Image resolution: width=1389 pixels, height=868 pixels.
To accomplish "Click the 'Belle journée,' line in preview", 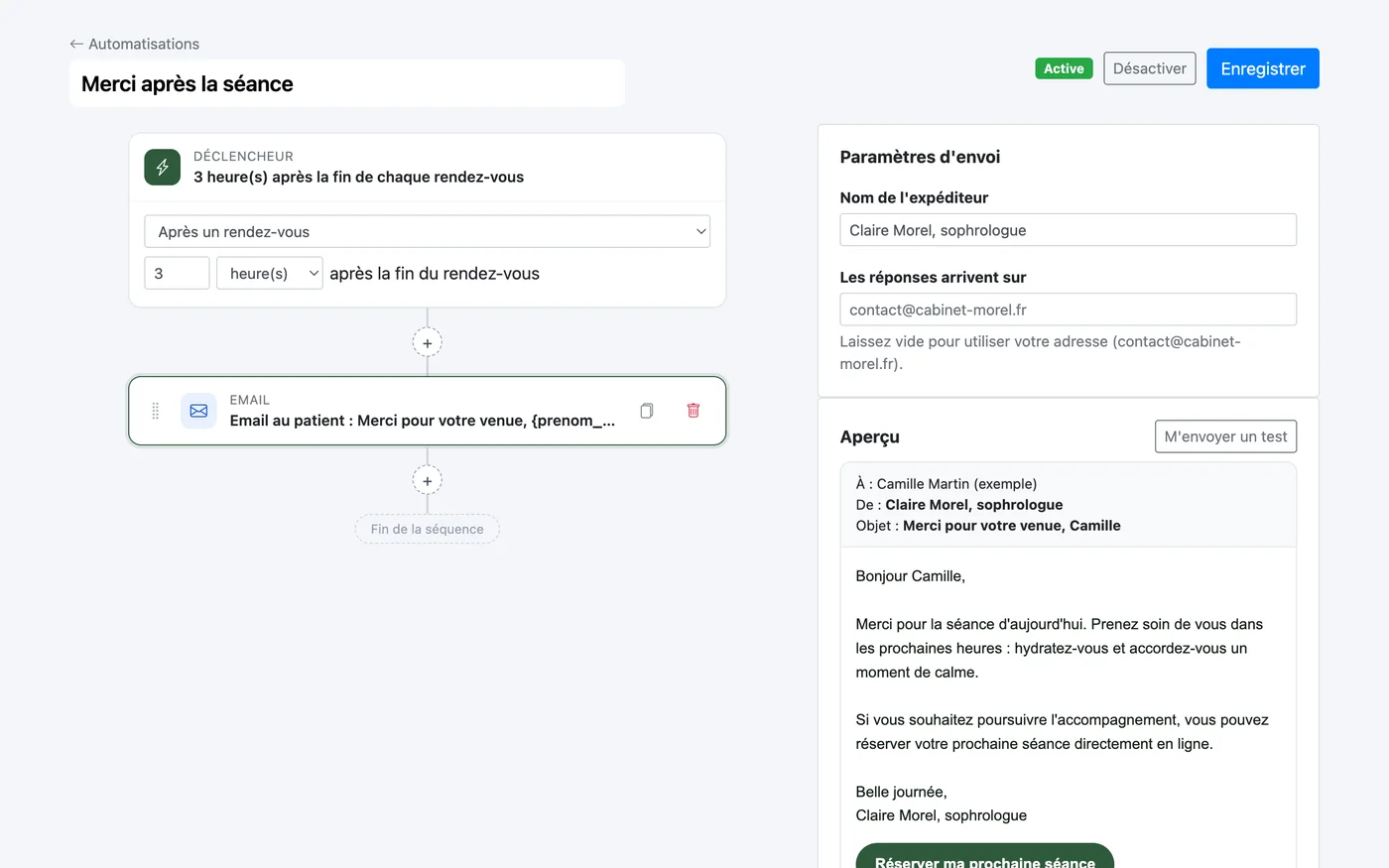I will click(902, 792).
